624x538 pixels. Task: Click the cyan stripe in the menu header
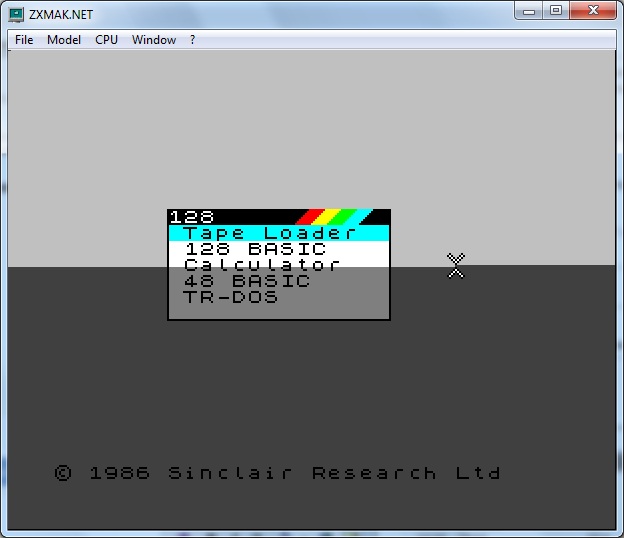(x=355, y=217)
